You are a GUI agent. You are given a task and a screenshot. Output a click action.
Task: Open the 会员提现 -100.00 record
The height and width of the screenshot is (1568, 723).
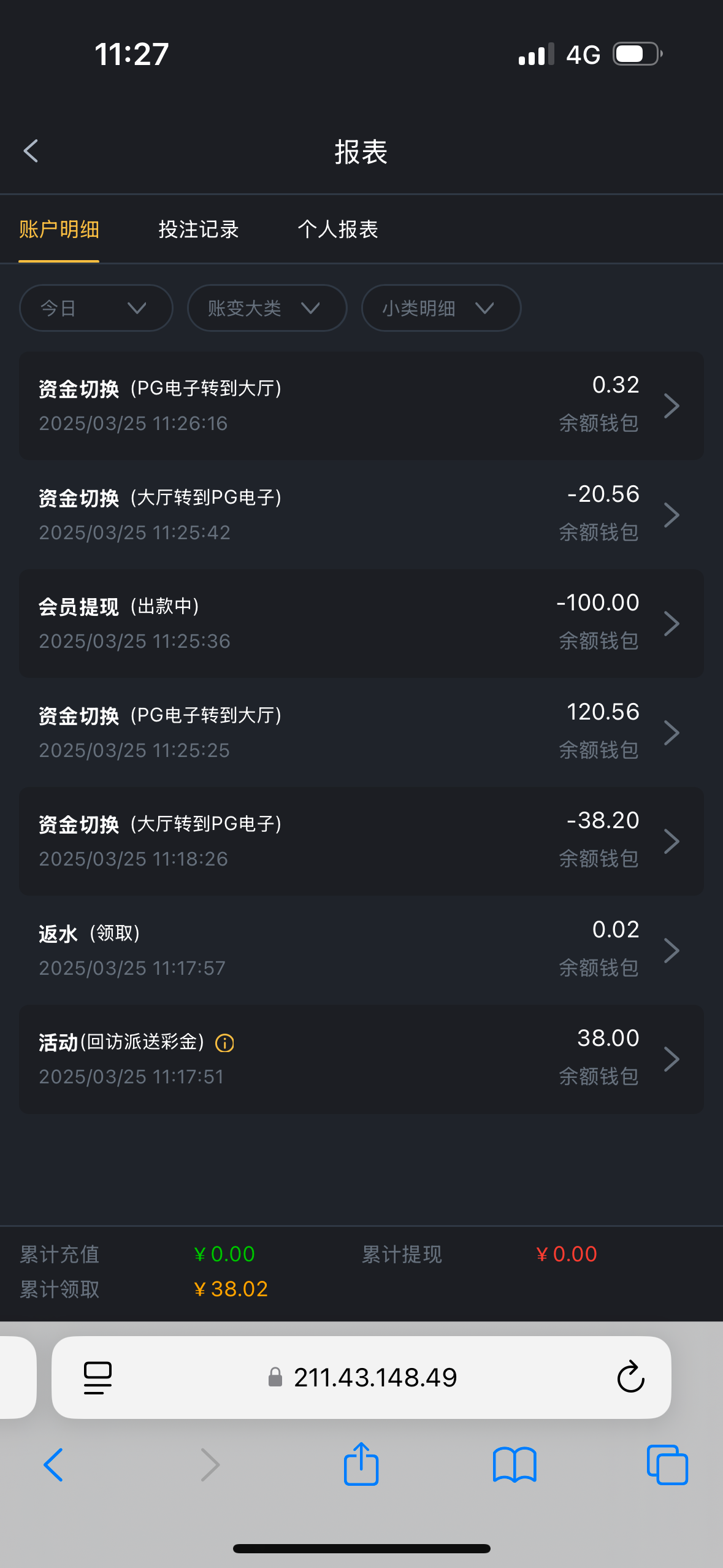tap(361, 623)
